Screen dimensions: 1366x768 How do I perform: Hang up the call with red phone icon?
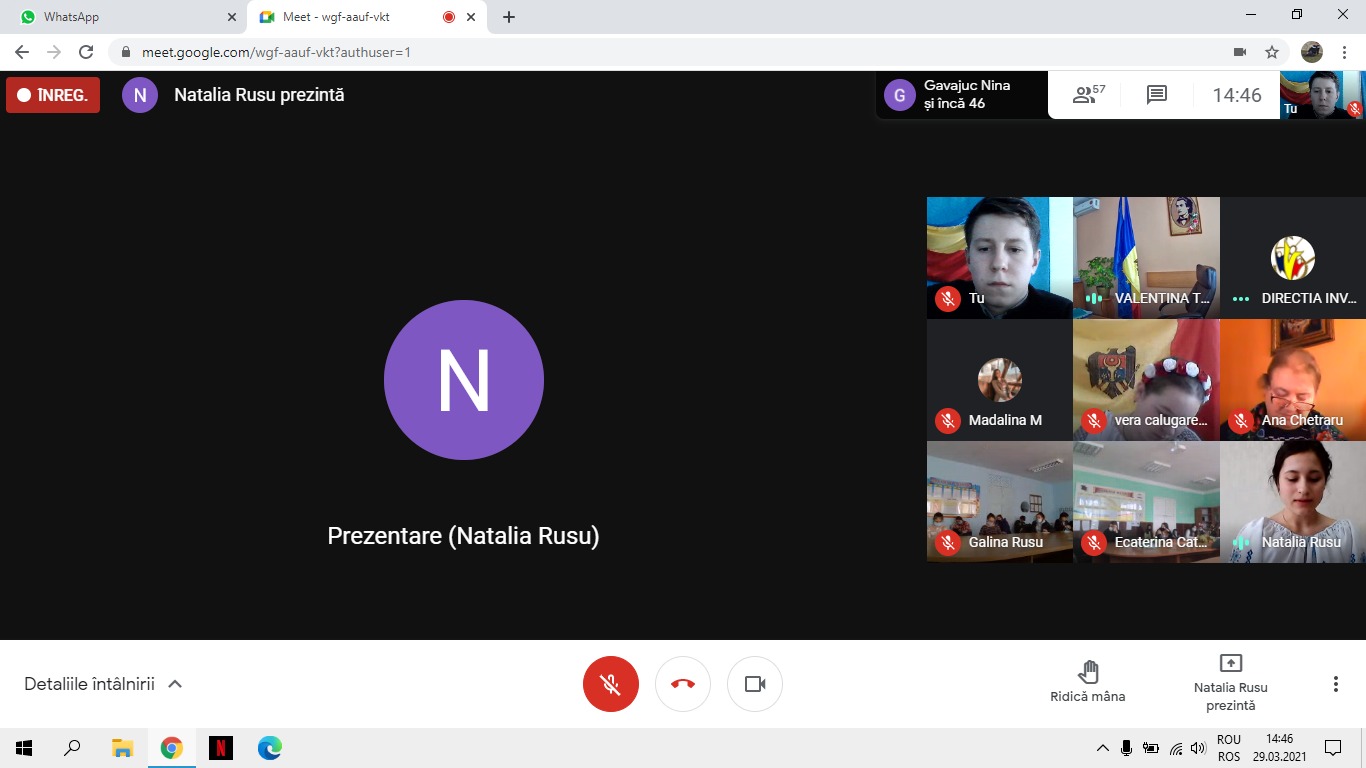(x=683, y=684)
